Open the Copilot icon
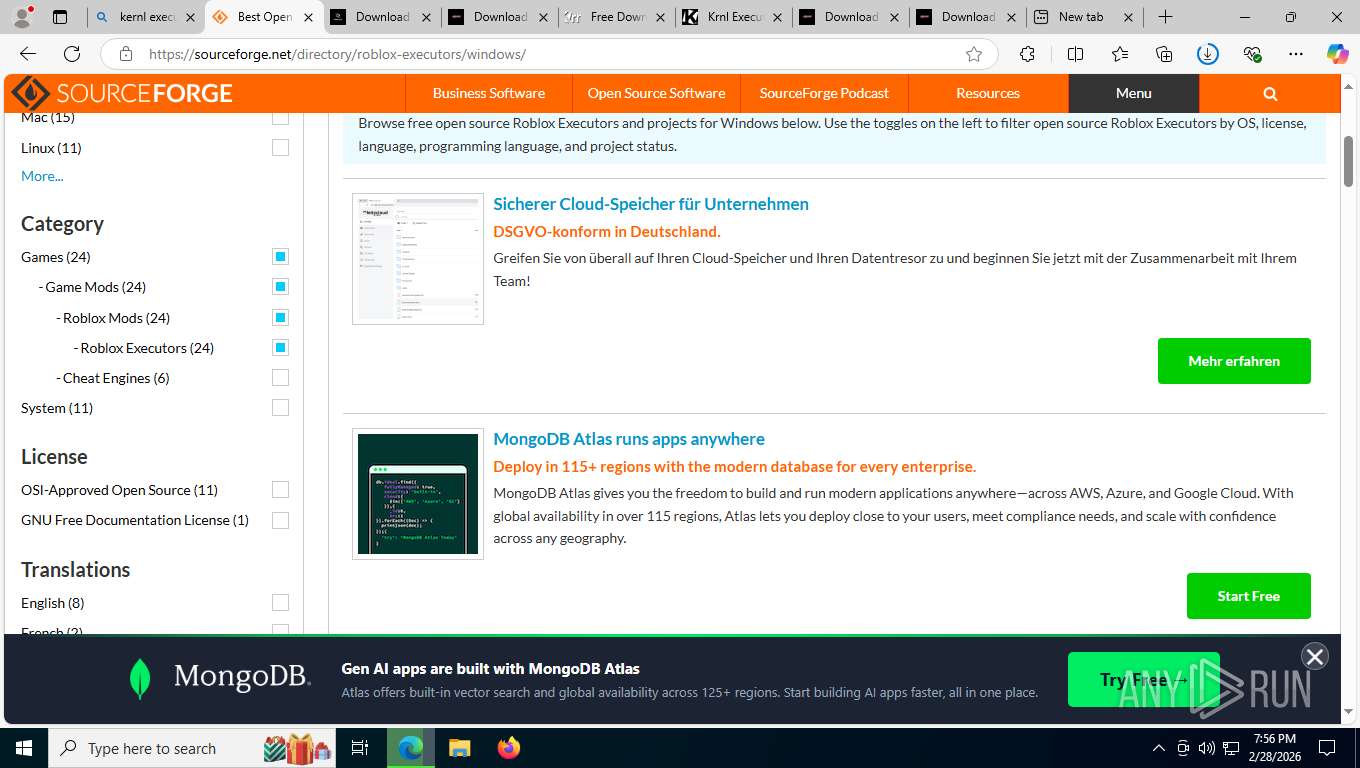The width and height of the screenshot is (1360, 768). click(1337, 54)
